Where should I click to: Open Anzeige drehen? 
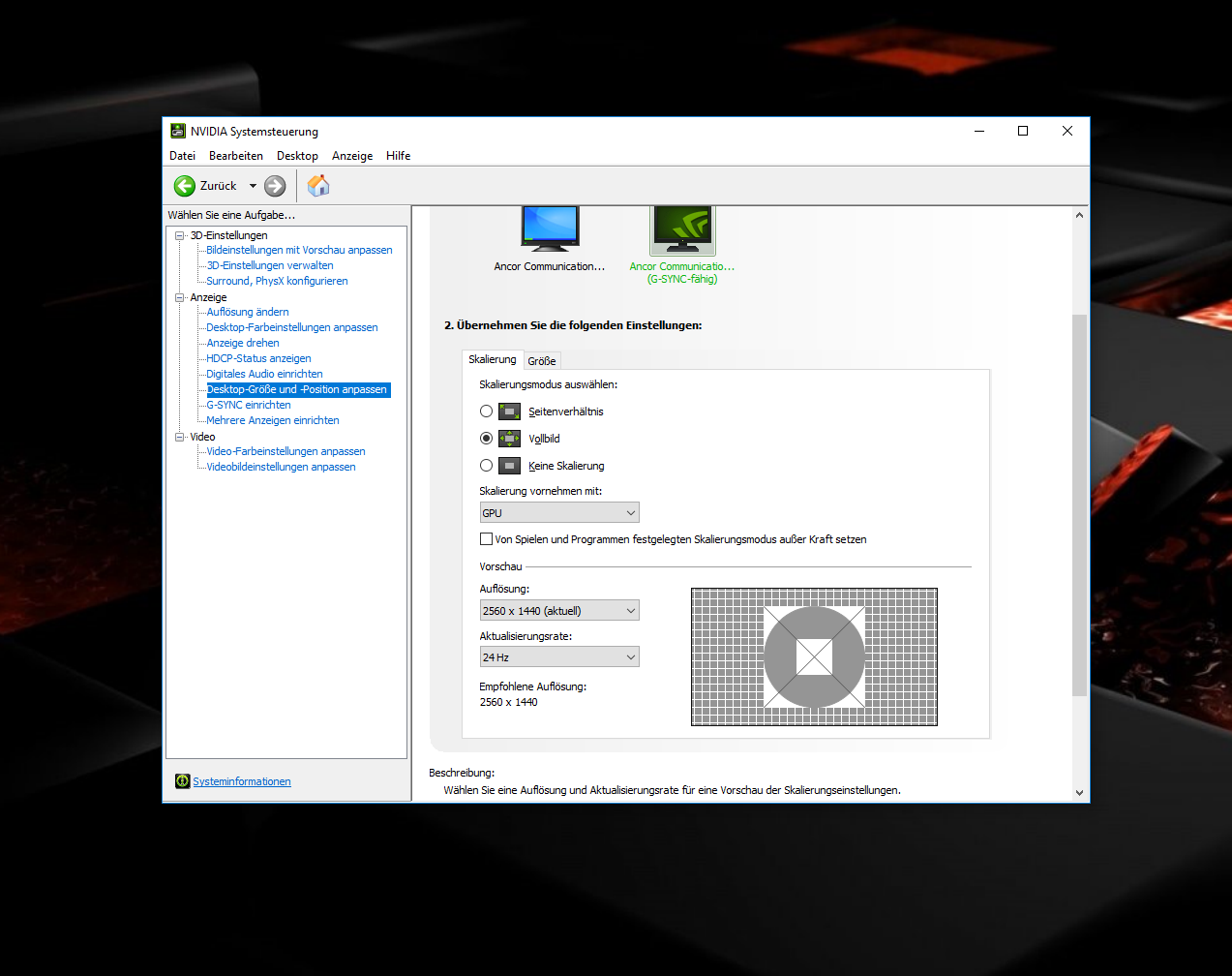coord(243,343)
